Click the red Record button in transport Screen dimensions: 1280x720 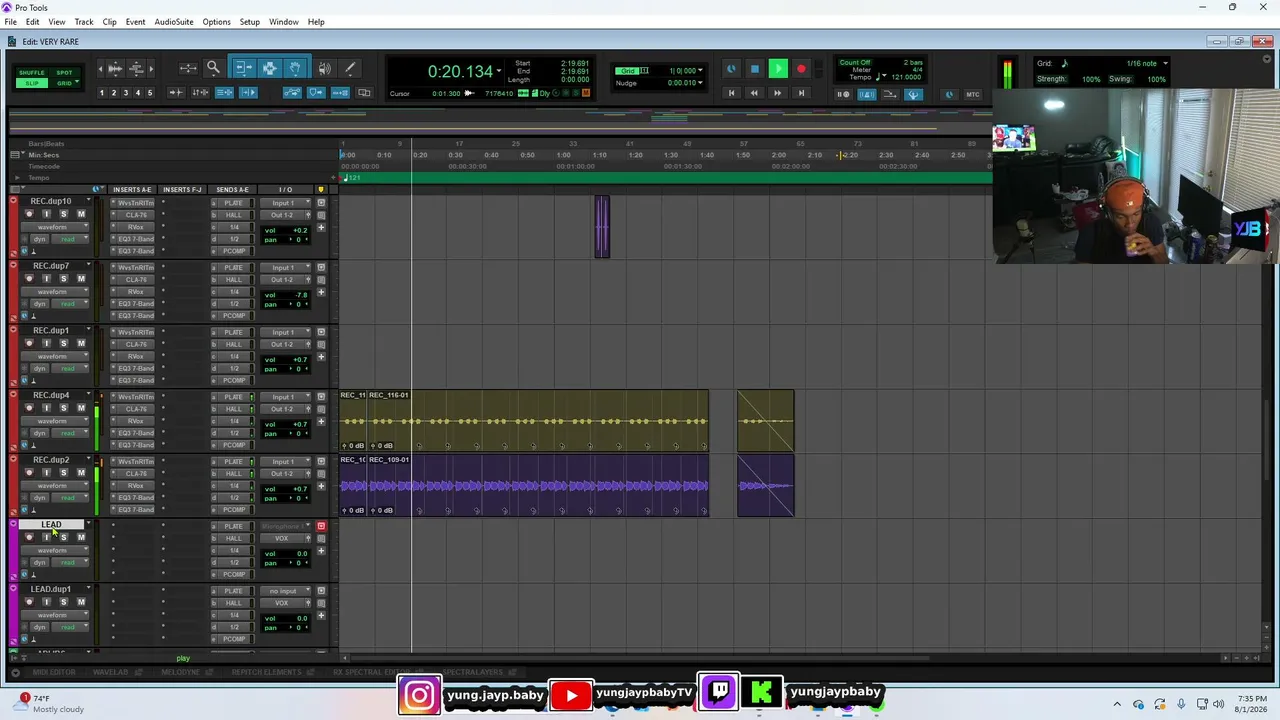[x=801, y=69]
